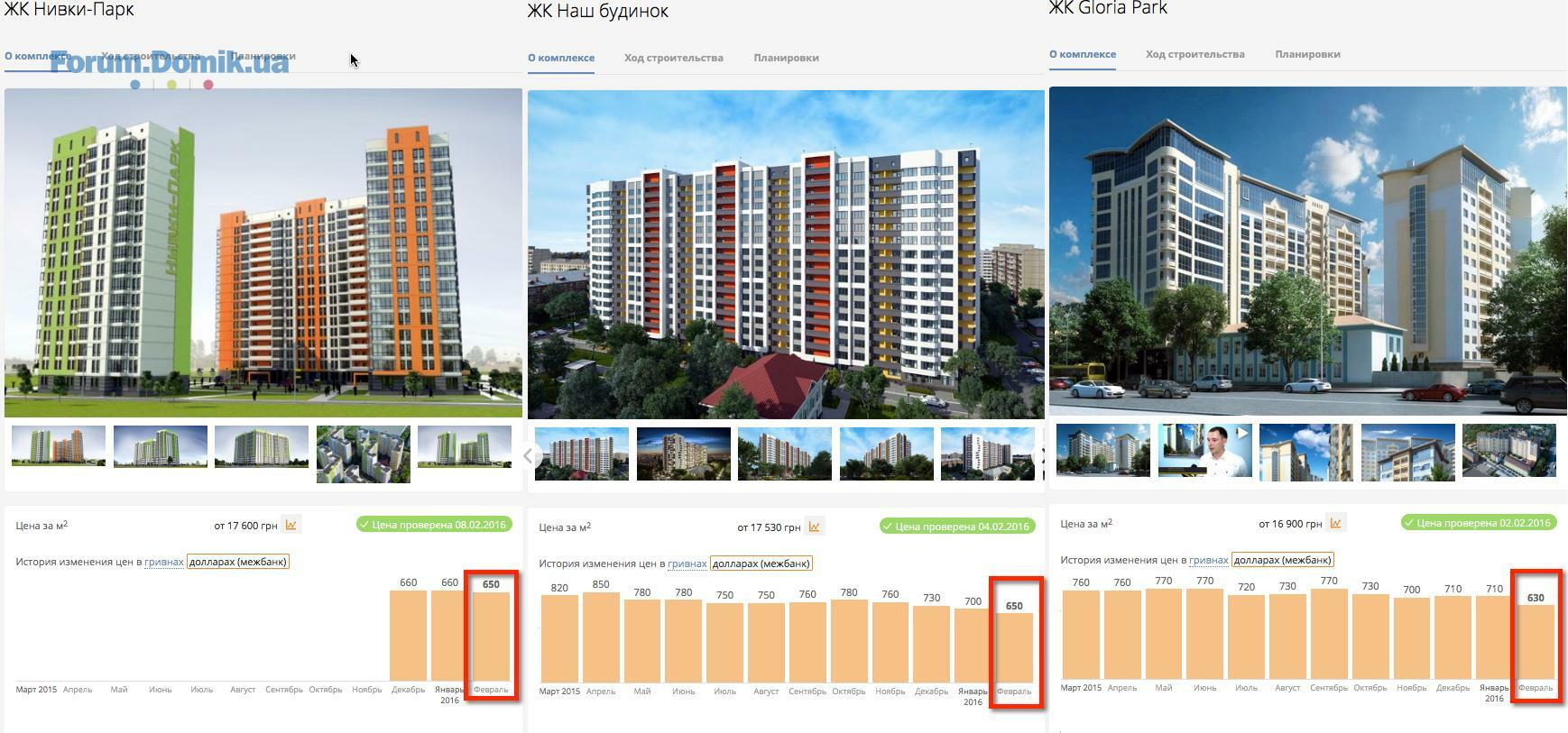This screenshot has width=1568, height=733.
Task: Play the video thumbnail in Gloria Park gallery
Action: tap(1204, 450)
